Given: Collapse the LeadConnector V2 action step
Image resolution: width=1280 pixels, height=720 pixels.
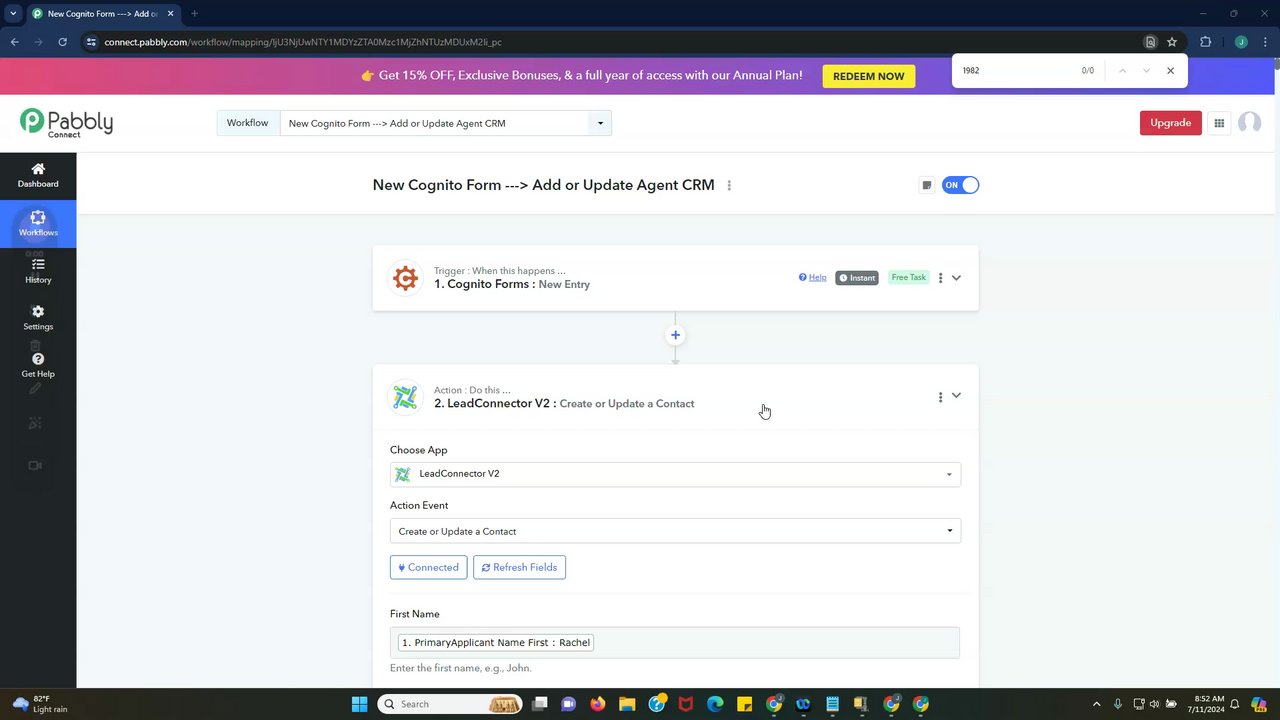Looking at the screenshot, I should pos(956,396).
